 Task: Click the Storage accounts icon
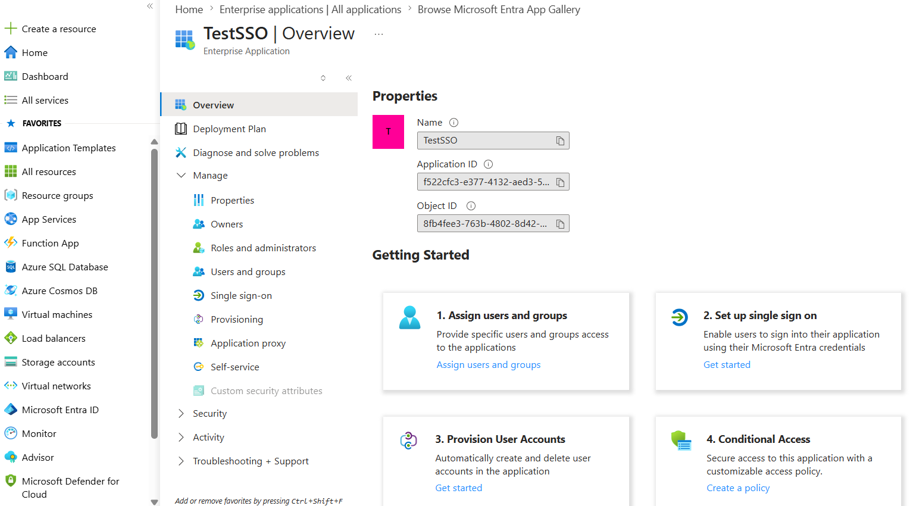click(10, 361)
